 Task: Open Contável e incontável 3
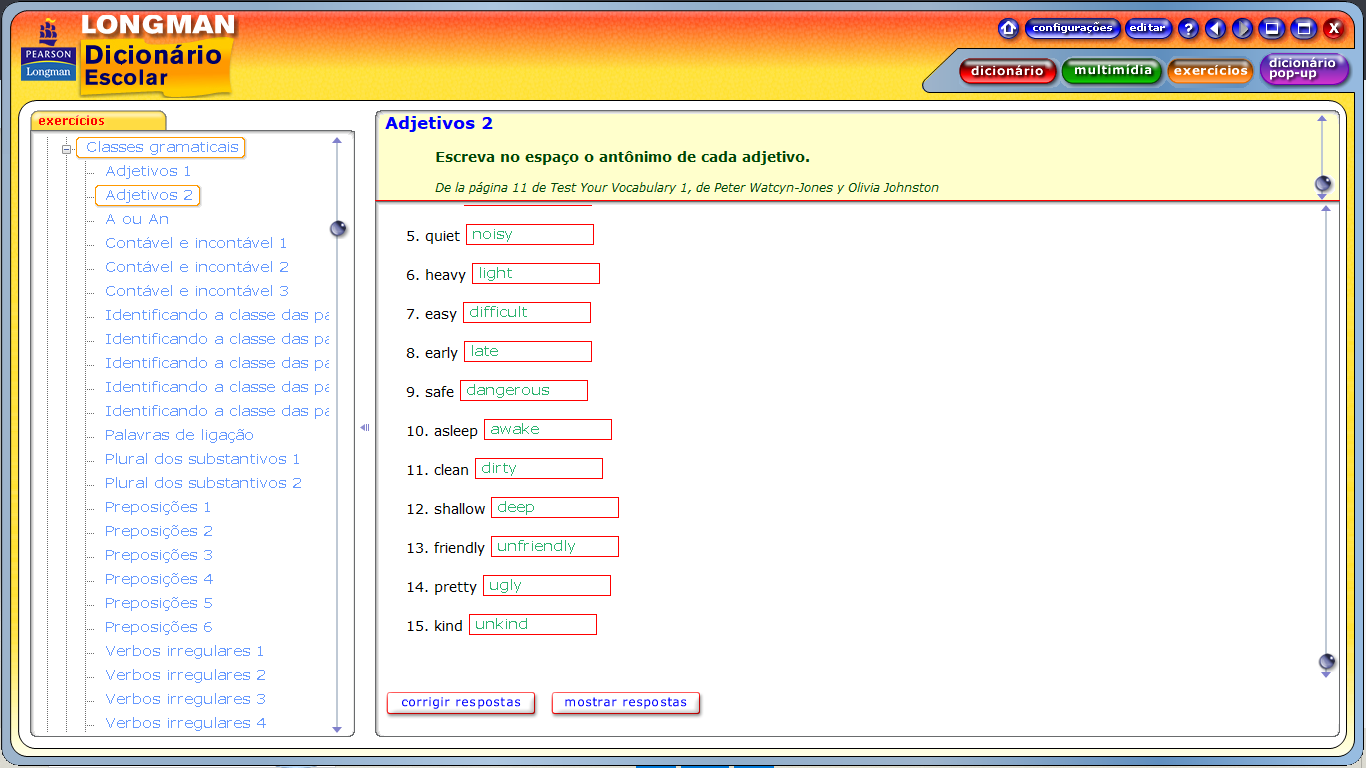pos(197,291)
